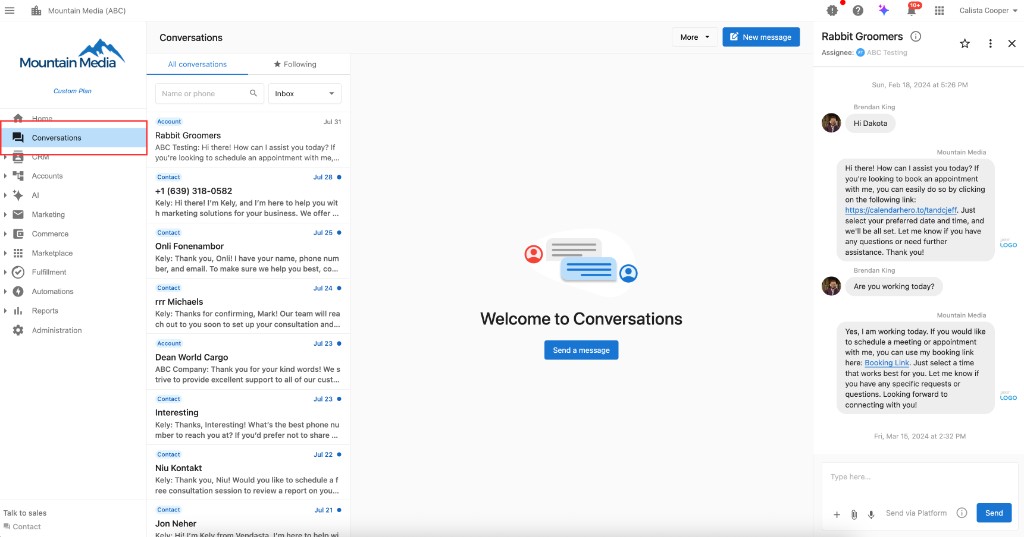The height and width of the screenshot is (537, 1024).
Task: Click the Mountain Media building icon
Action: point(36,10)
